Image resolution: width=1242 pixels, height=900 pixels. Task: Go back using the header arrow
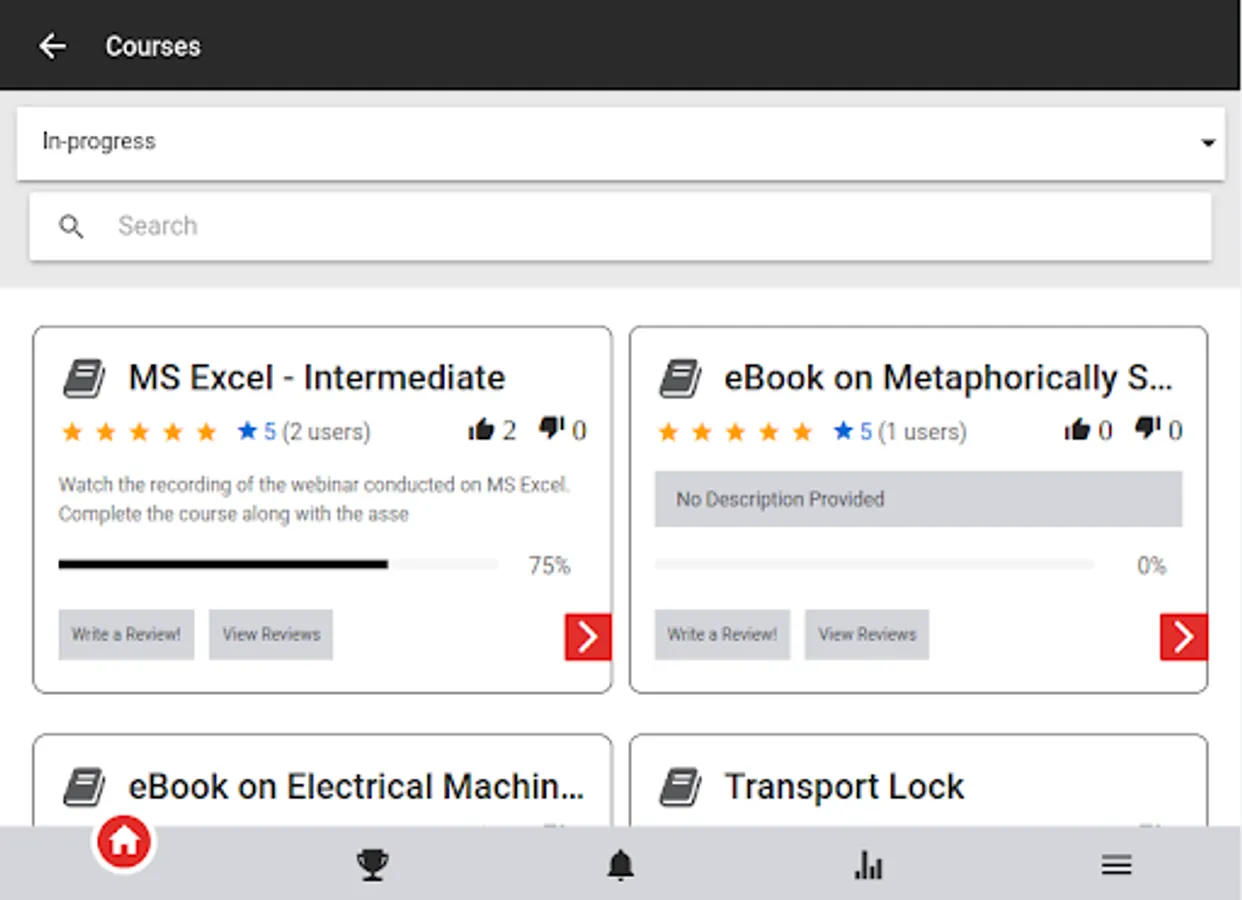pos(52,46)
